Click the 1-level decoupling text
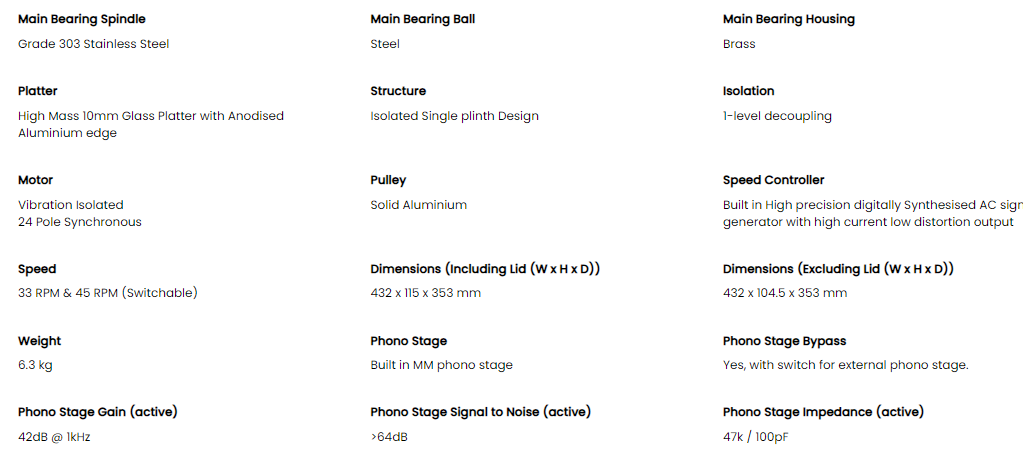 [778, 116]
